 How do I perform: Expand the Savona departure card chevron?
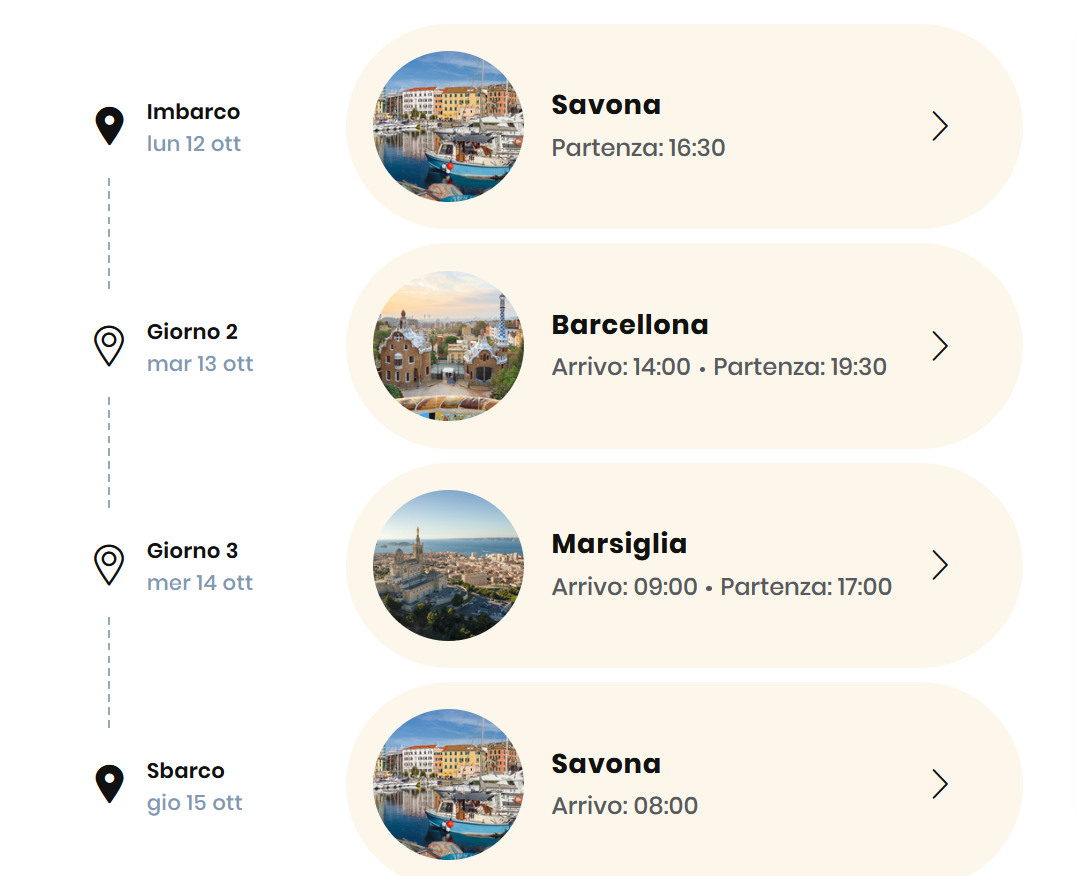point(940,126)
